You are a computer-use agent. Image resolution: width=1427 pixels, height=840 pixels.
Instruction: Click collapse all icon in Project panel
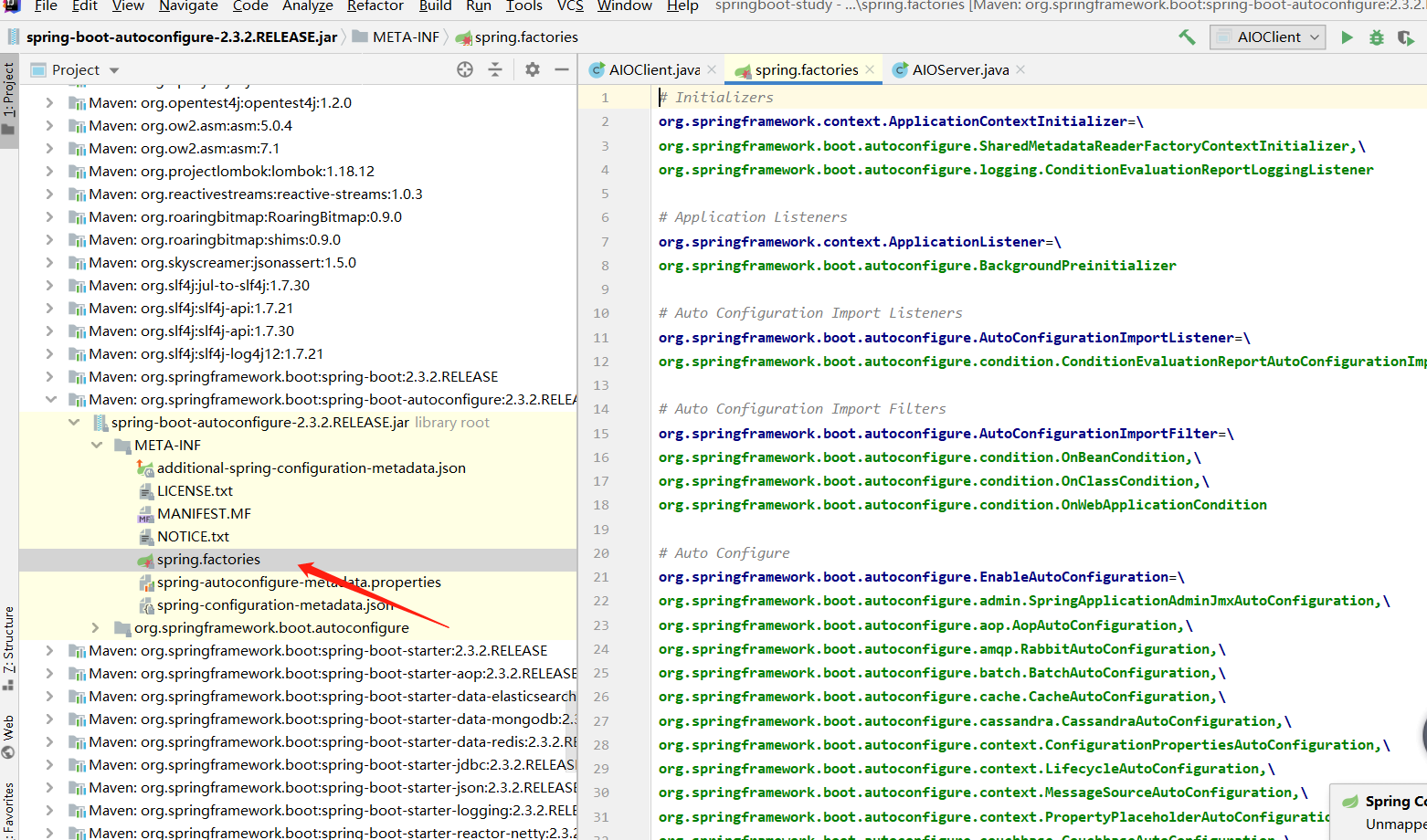[494, 69]
